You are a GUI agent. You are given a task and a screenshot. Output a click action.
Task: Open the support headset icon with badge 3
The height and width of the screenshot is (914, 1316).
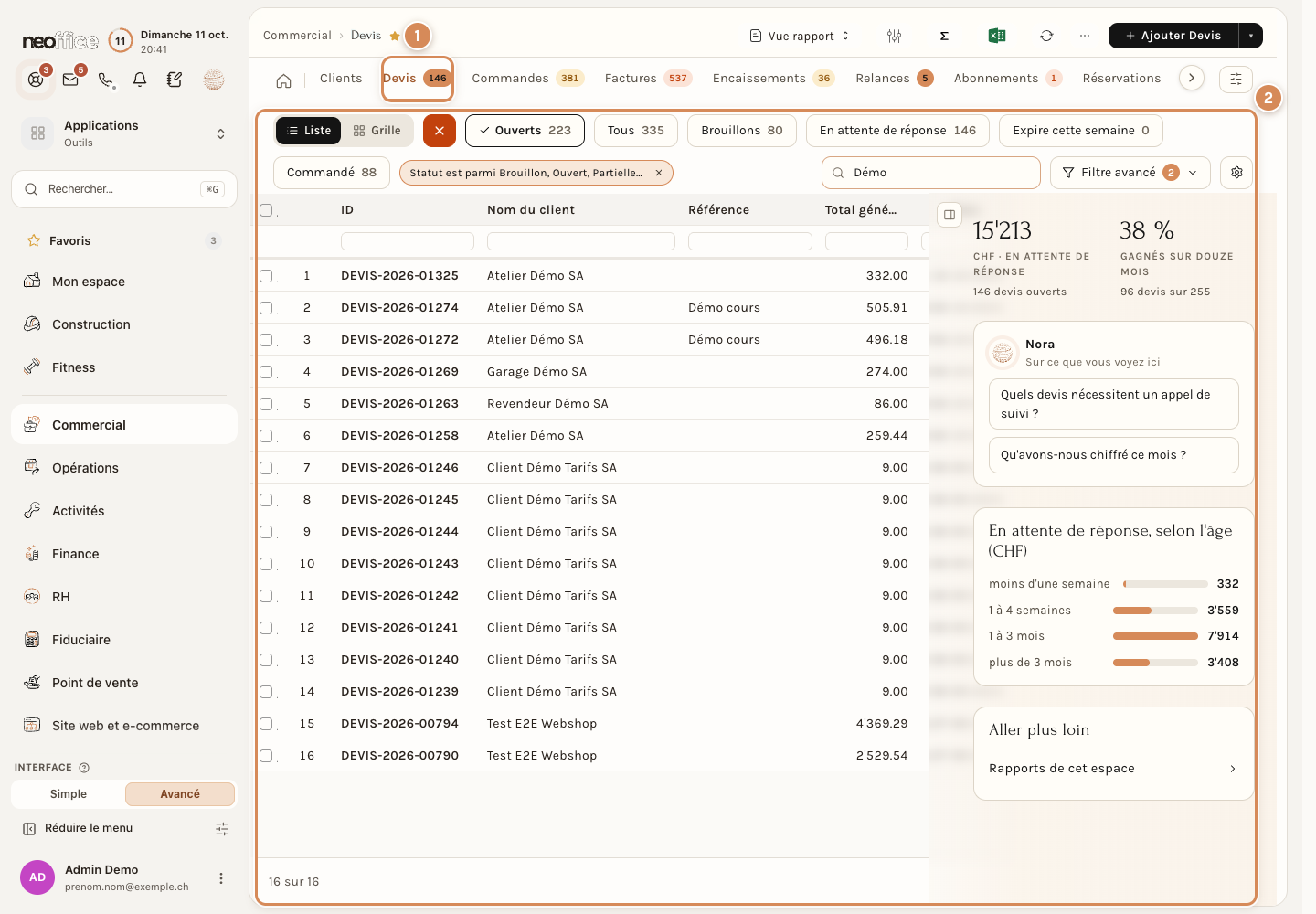pos(36,80)
